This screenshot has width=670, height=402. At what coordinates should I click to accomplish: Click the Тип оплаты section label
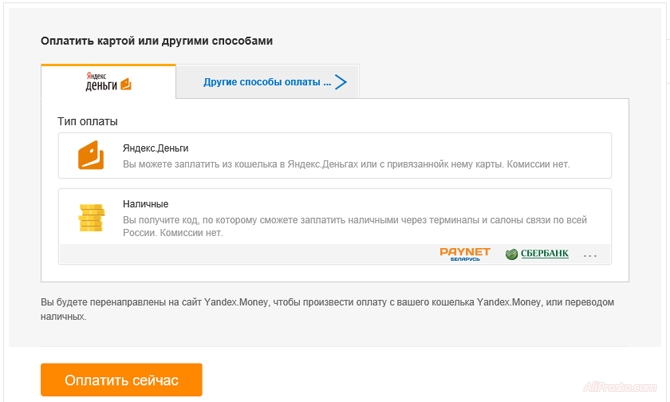click(88, 121)
